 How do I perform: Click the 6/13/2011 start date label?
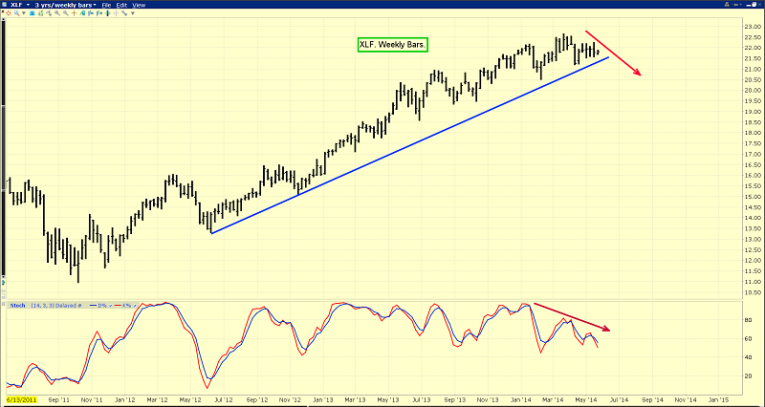click(x=21, y=398)
